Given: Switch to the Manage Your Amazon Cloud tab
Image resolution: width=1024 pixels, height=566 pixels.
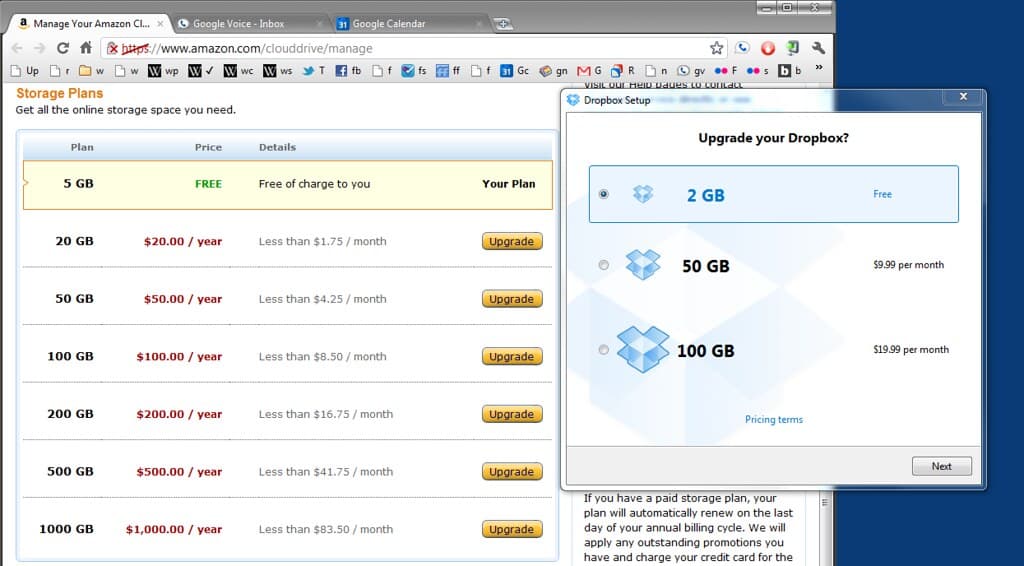Looking at the screenshot, I should [x=90, y=24].
